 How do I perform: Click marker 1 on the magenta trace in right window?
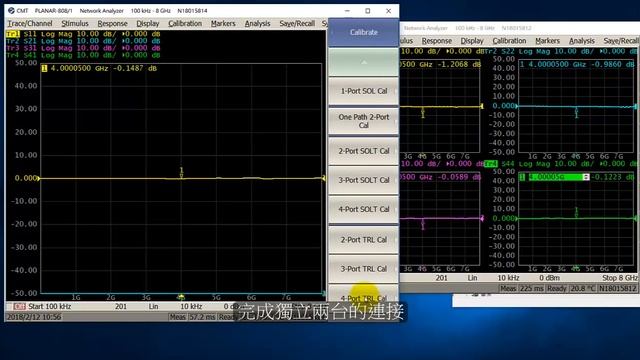click(x=423, y=224)
